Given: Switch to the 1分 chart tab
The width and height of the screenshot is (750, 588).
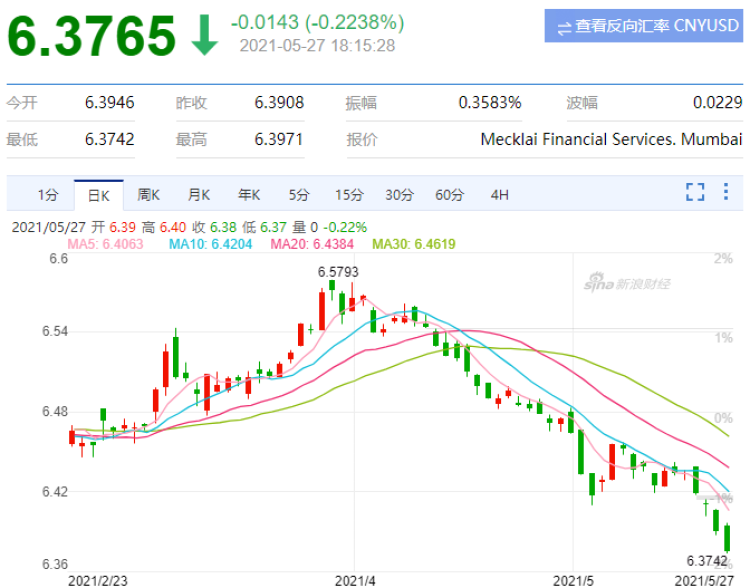Looking at the screenshot, I should [x=48, y=195].
